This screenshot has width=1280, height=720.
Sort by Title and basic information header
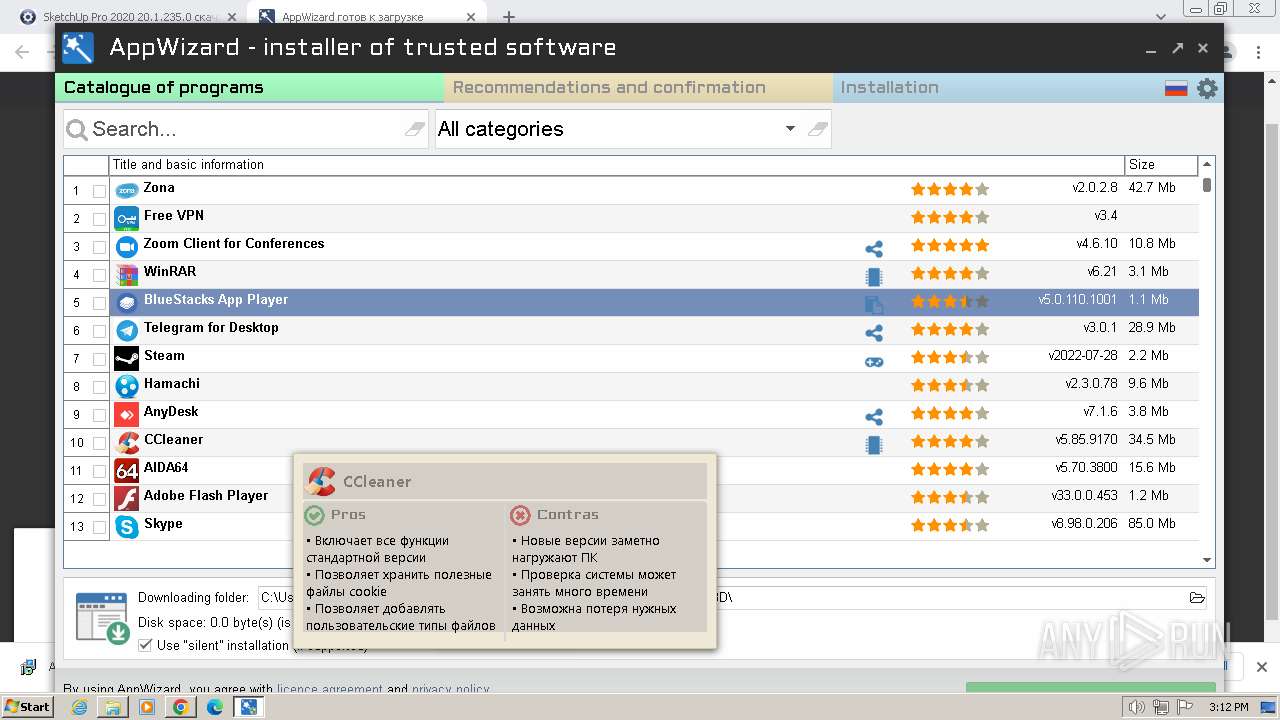coord(617,165)
